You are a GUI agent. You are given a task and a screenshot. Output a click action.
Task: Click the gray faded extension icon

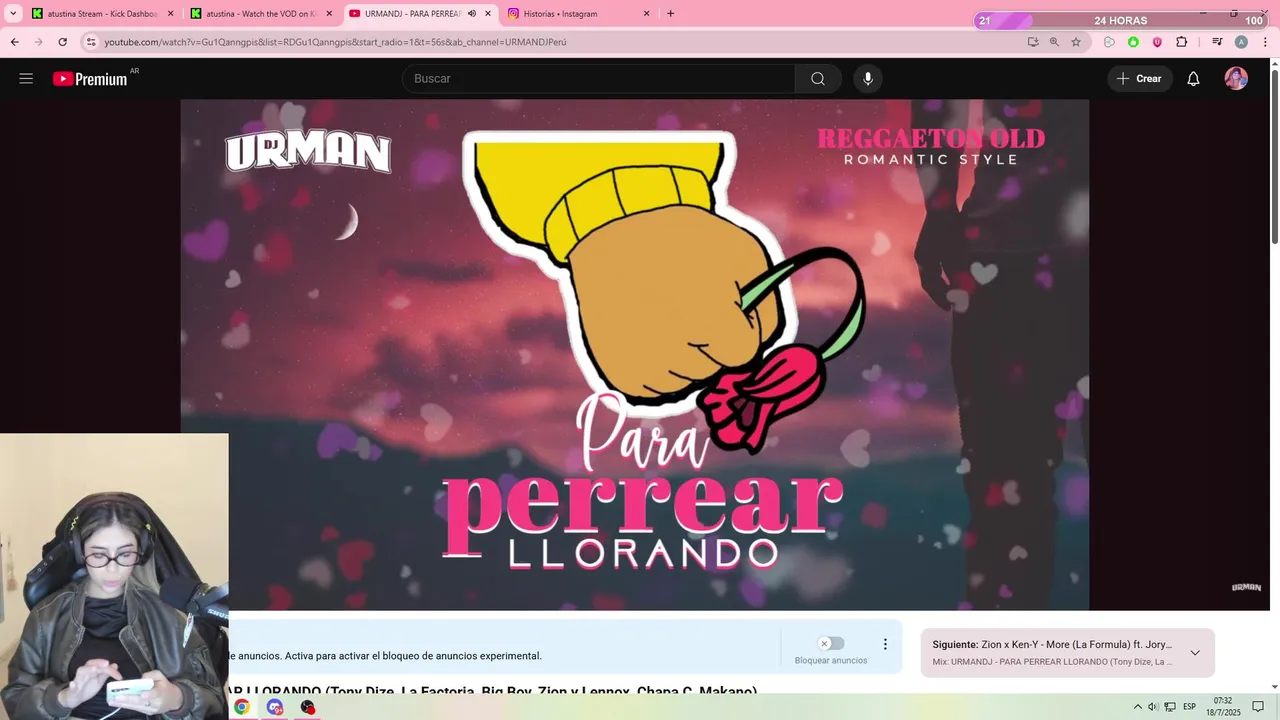[1109, 42]
